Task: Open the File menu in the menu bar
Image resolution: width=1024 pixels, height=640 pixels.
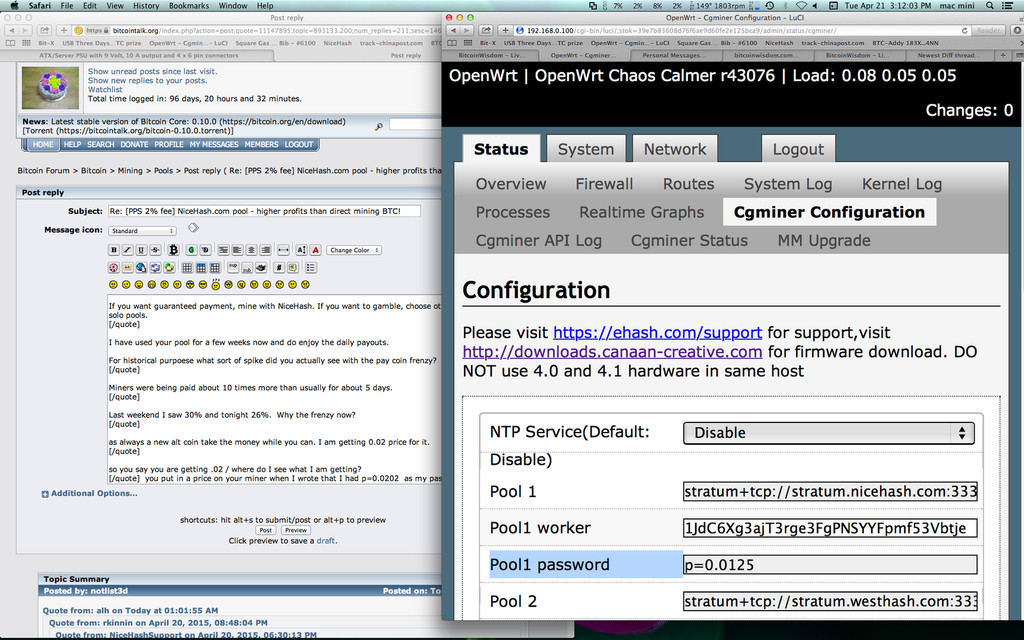Action: point(67,5)
